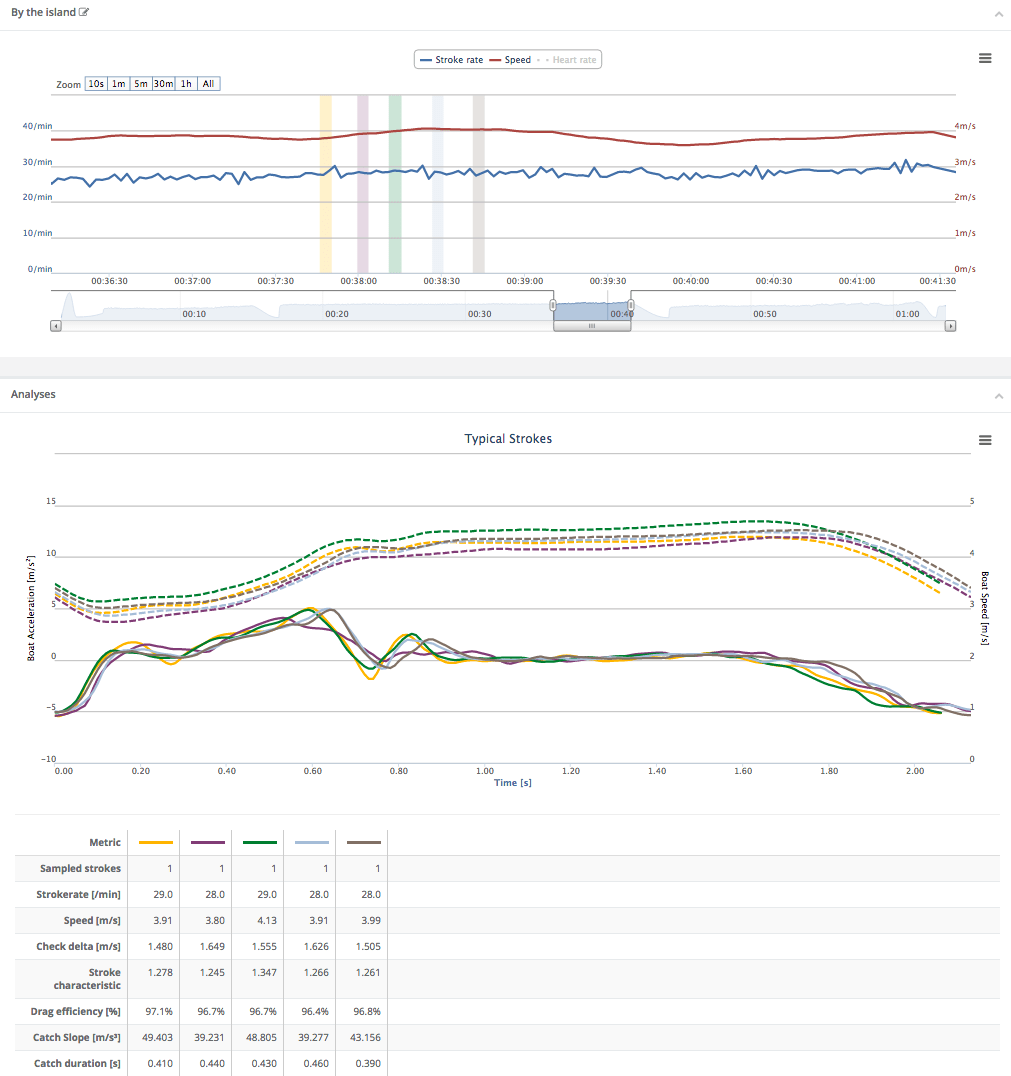The image size is (1011, 1076).
Task: Click the green highlighted stroke band
Action: click(395, 184)
